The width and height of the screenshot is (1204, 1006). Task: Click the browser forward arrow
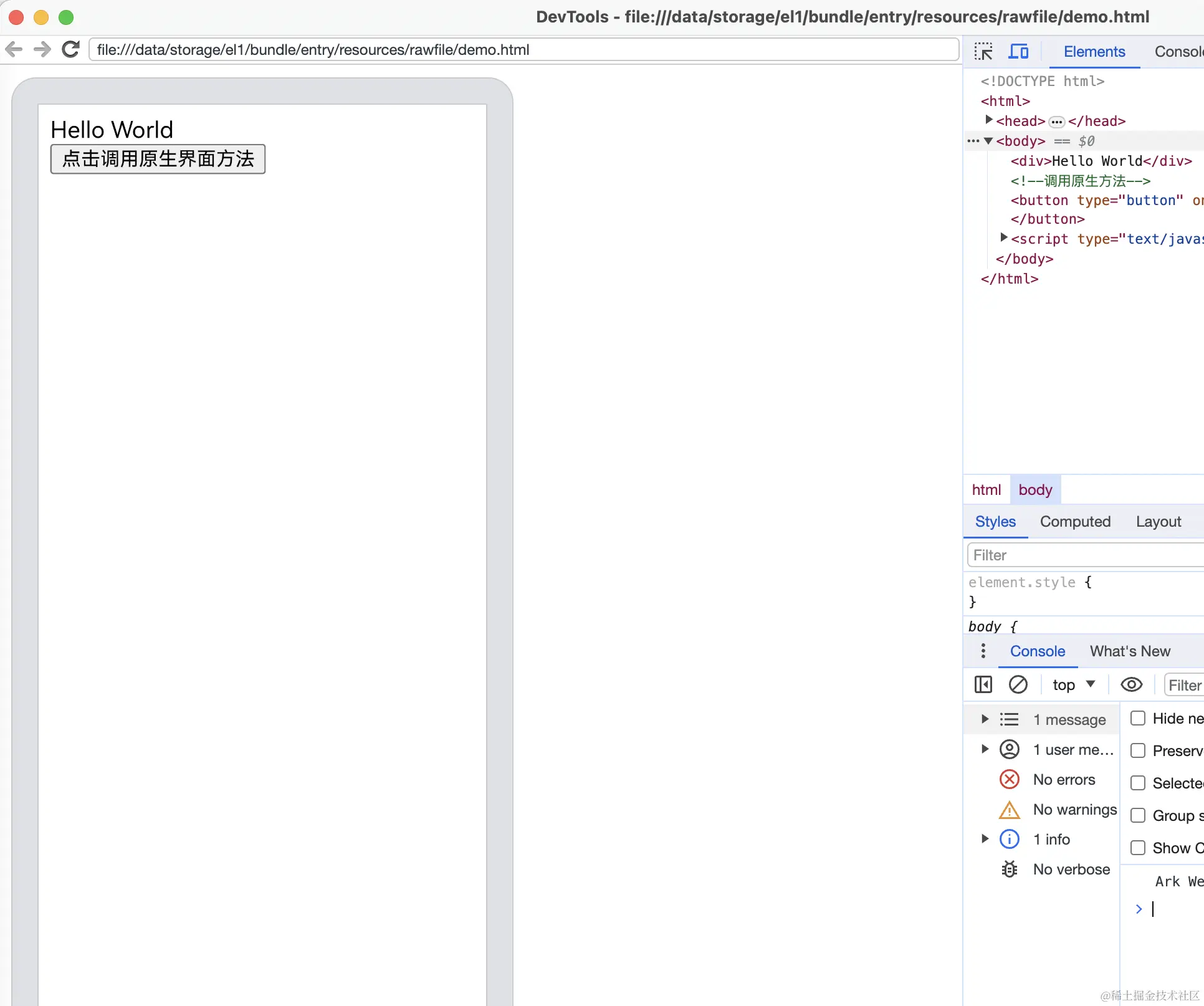[x=42, y=49]
